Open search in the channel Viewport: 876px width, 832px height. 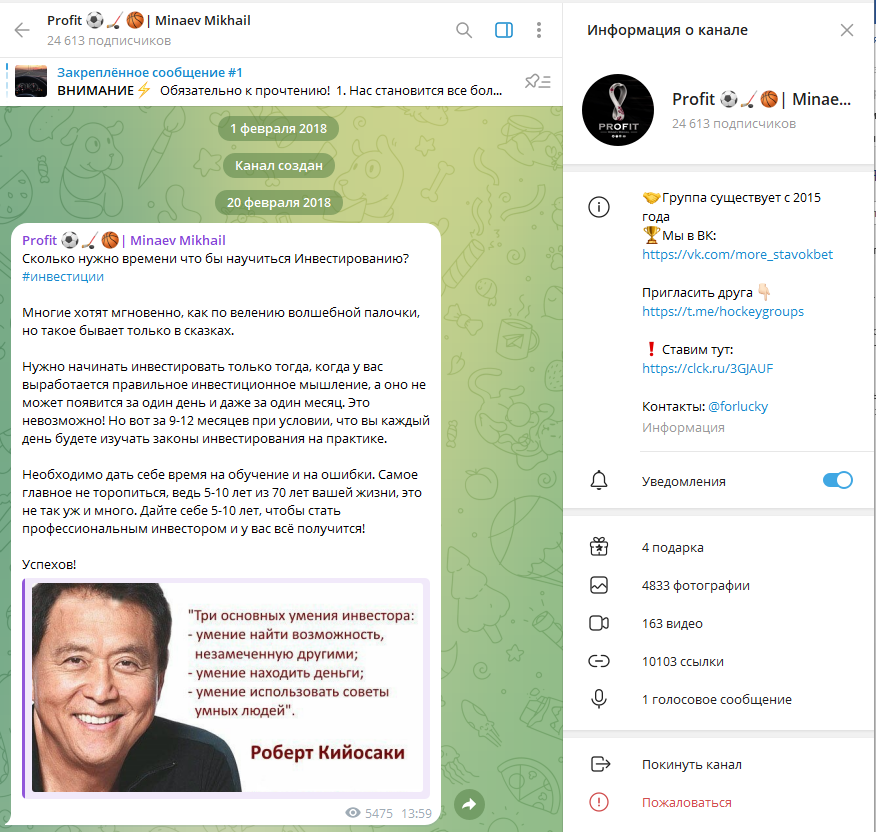pos(464,30)
